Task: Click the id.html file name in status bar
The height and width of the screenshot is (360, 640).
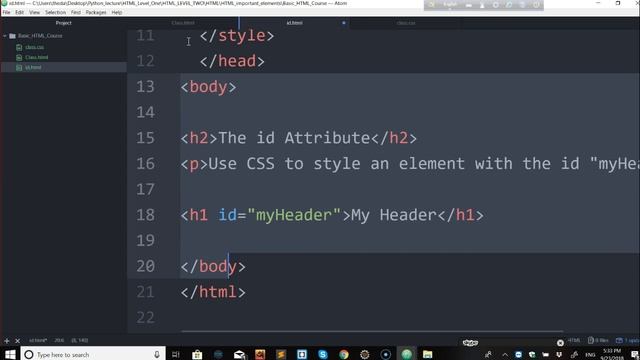Action: [38, 340]
